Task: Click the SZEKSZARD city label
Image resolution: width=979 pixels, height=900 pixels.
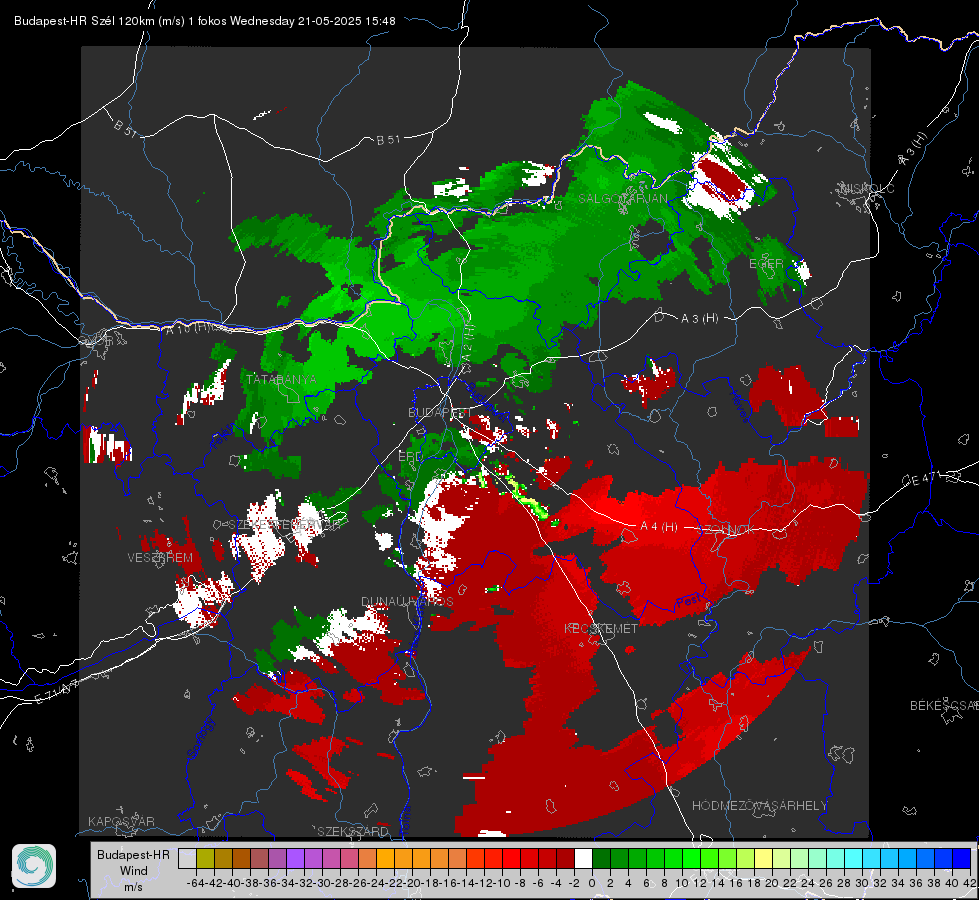Action: (353, 831)
